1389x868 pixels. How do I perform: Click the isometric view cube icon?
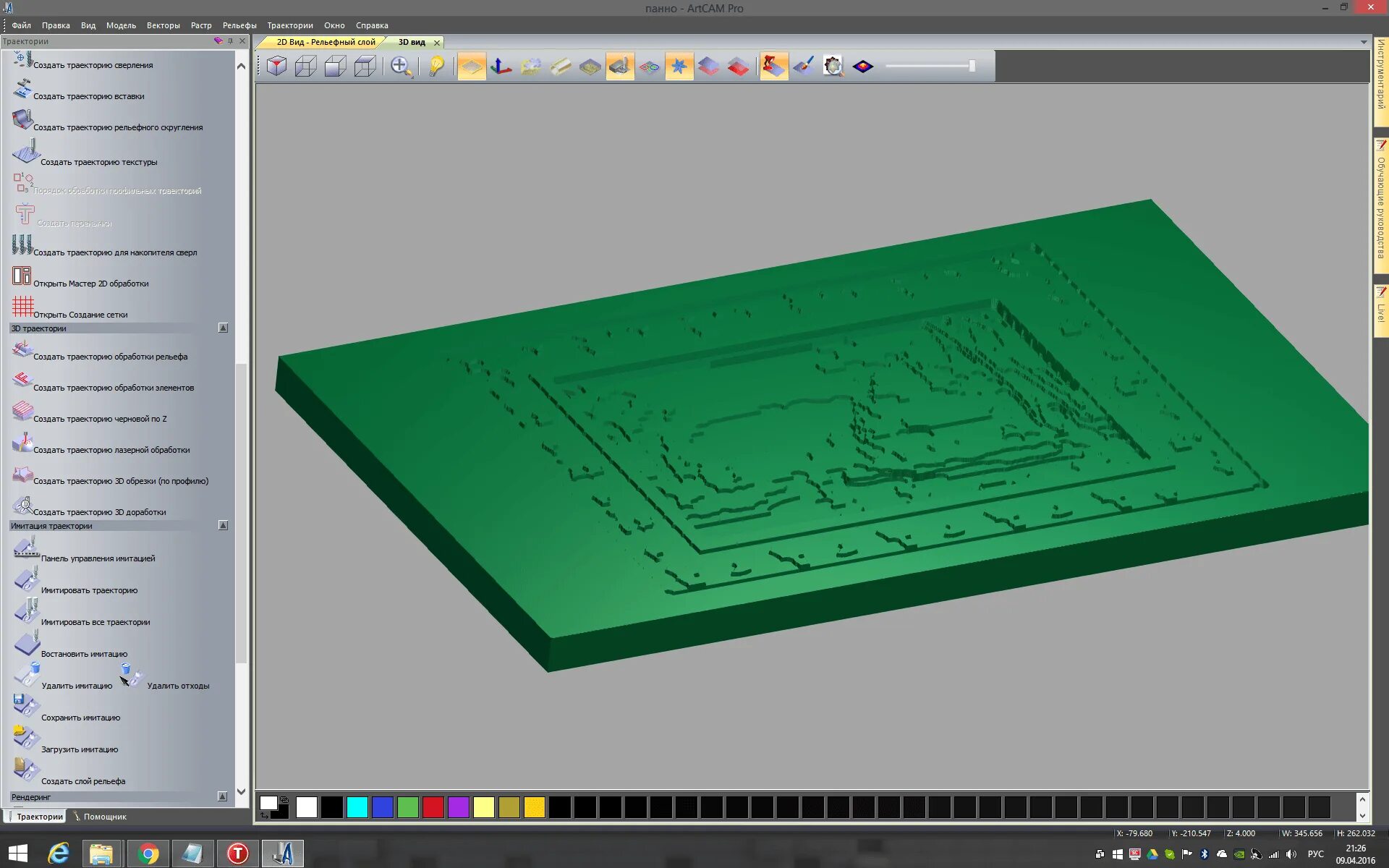click(276, 67)
